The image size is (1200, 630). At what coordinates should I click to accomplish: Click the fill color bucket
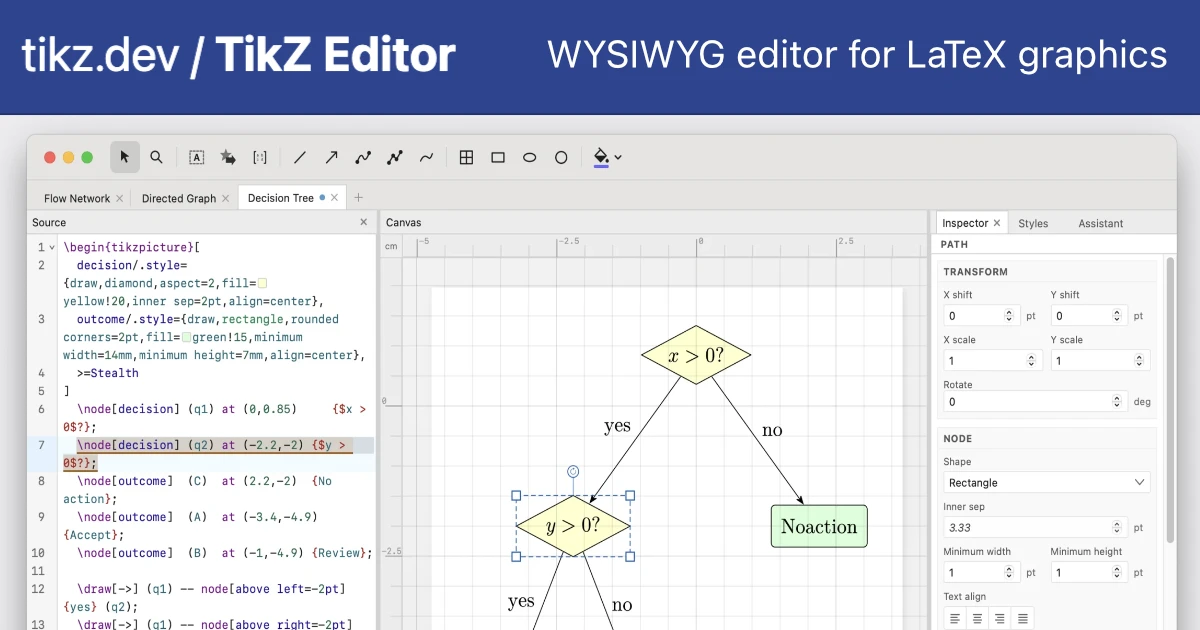coord(601,157)
